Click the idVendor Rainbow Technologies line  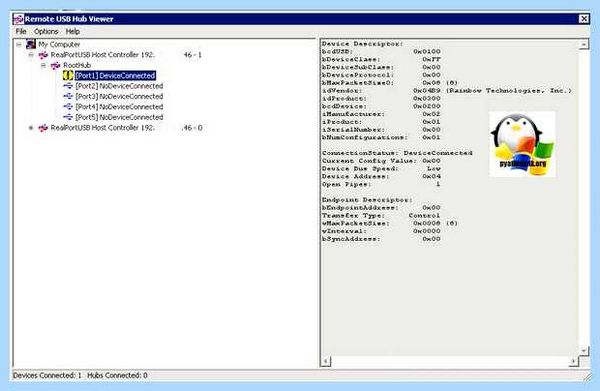[447, 91]
